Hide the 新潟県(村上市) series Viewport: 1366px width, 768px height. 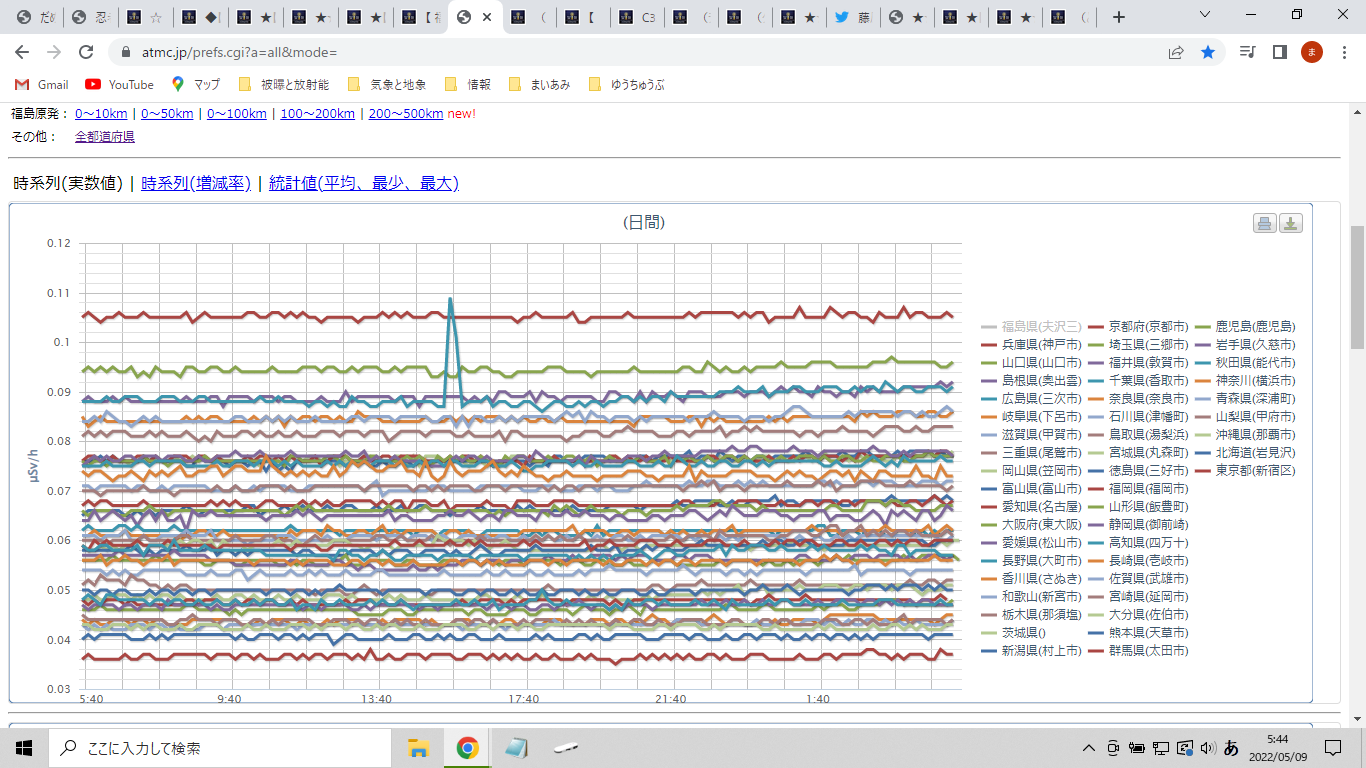tap(1032, 650)
